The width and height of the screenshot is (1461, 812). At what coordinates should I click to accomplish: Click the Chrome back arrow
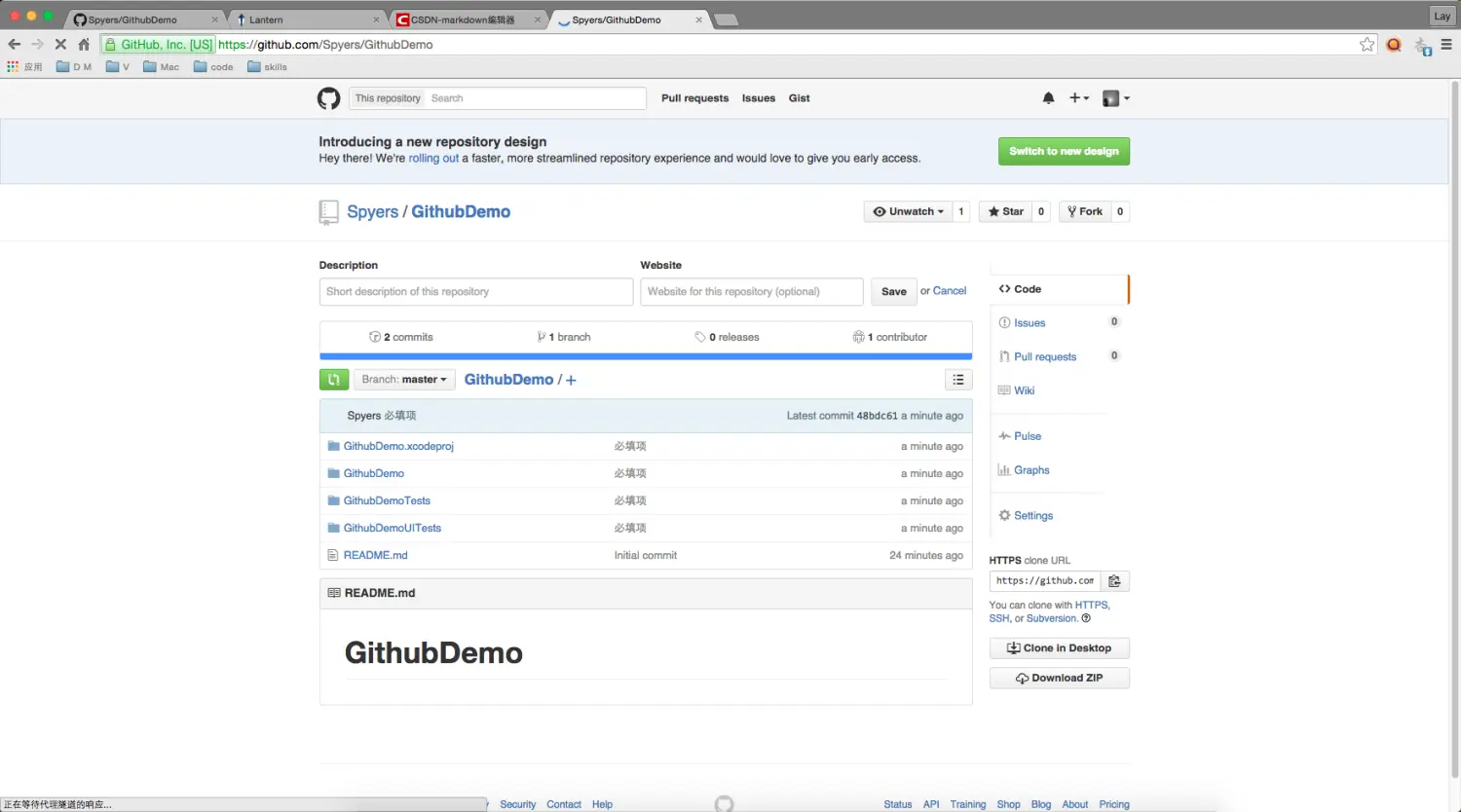click(x=14, y=44)
